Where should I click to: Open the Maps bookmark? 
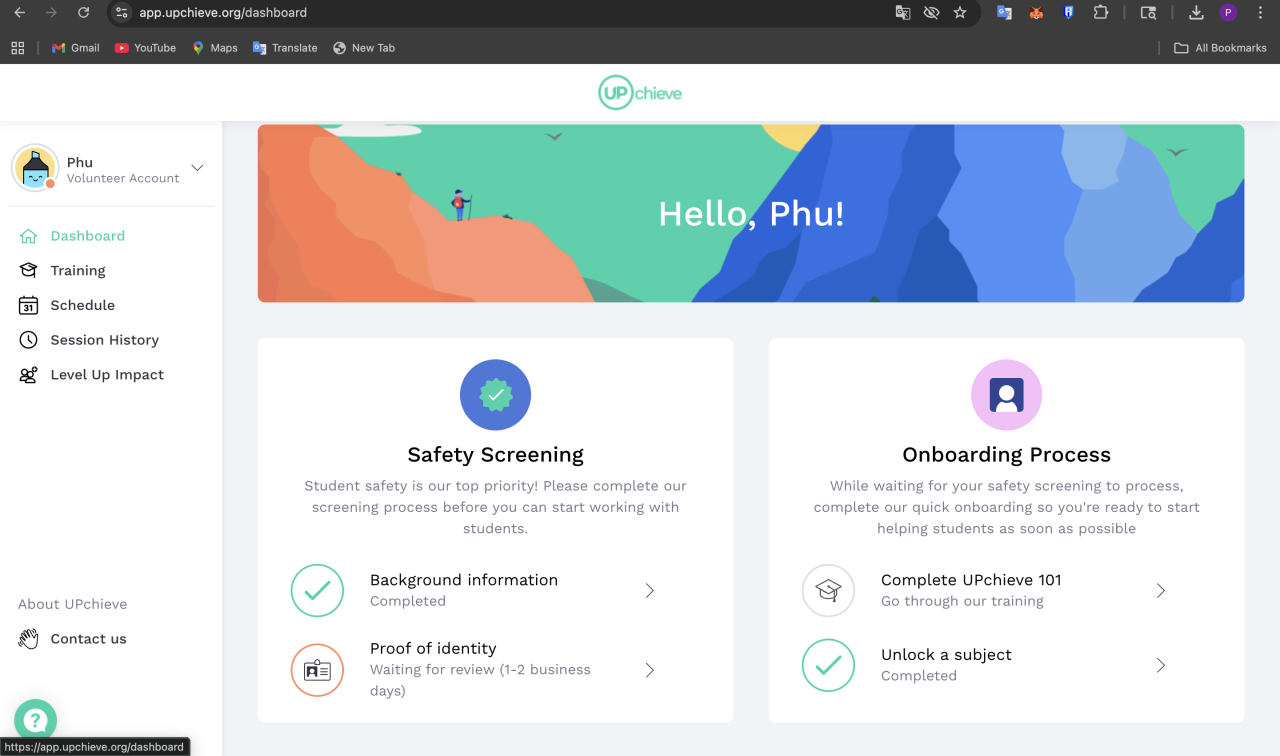tap(215, 48)
